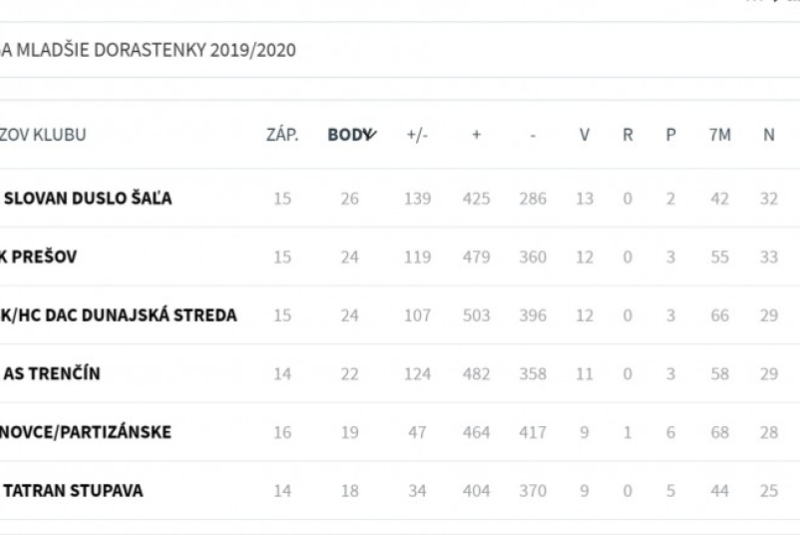Select DAC Dunajská Streda club

[x=119, y=316]
